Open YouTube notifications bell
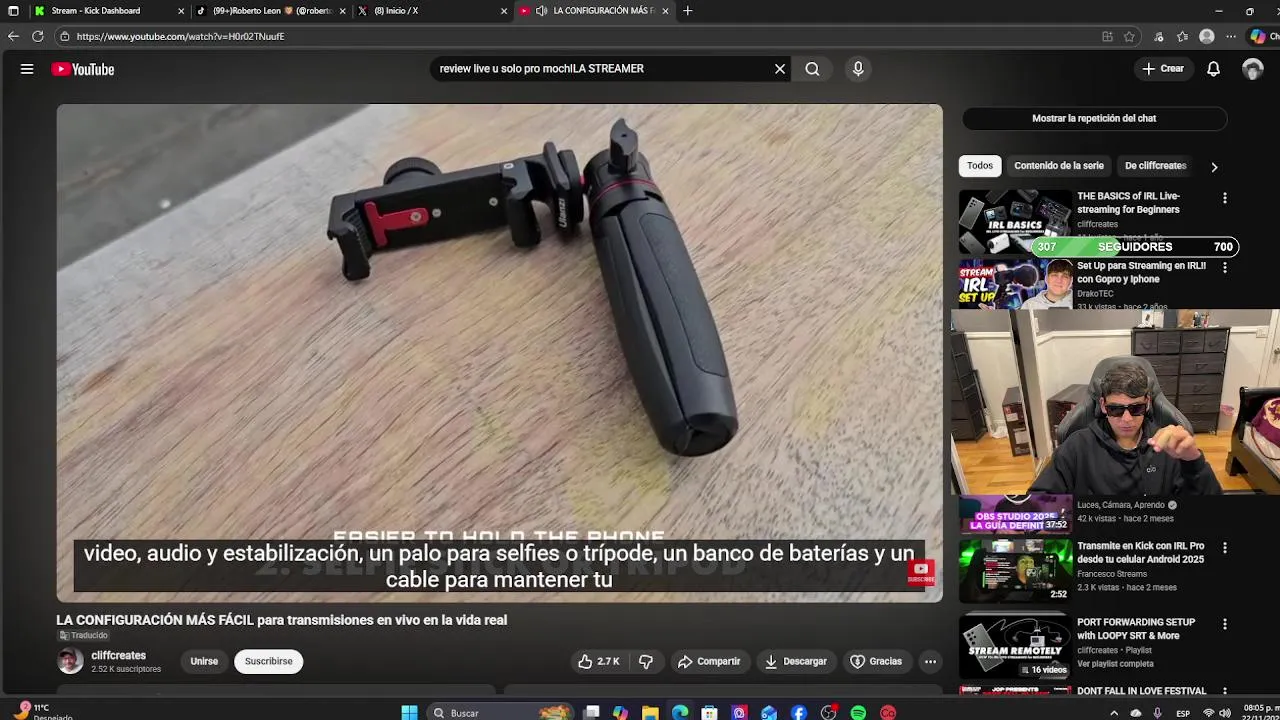1280x720 pixels. point(1213,69)
